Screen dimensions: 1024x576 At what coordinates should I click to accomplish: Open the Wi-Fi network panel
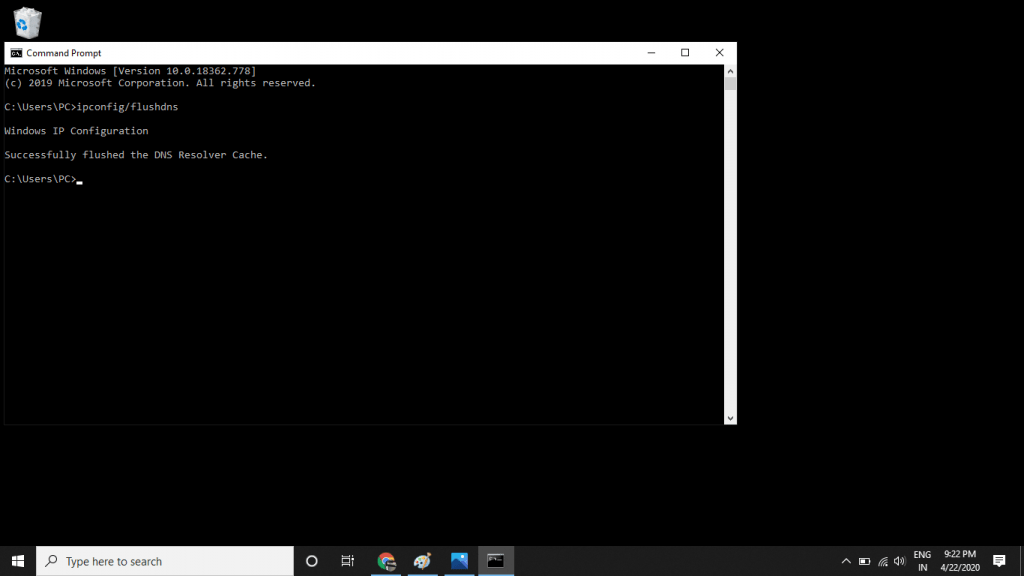[882, 561]
